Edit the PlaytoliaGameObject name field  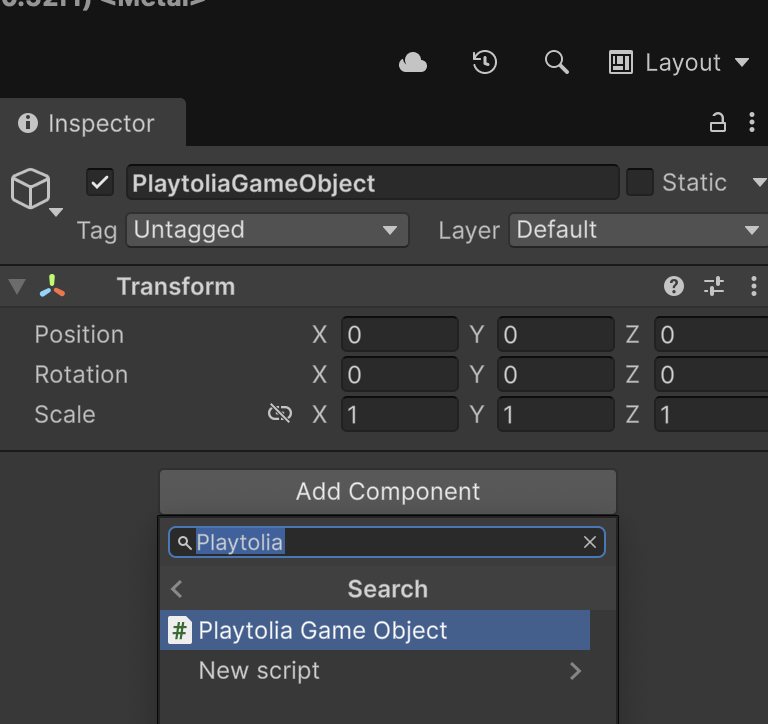click(x=373, y=182)
